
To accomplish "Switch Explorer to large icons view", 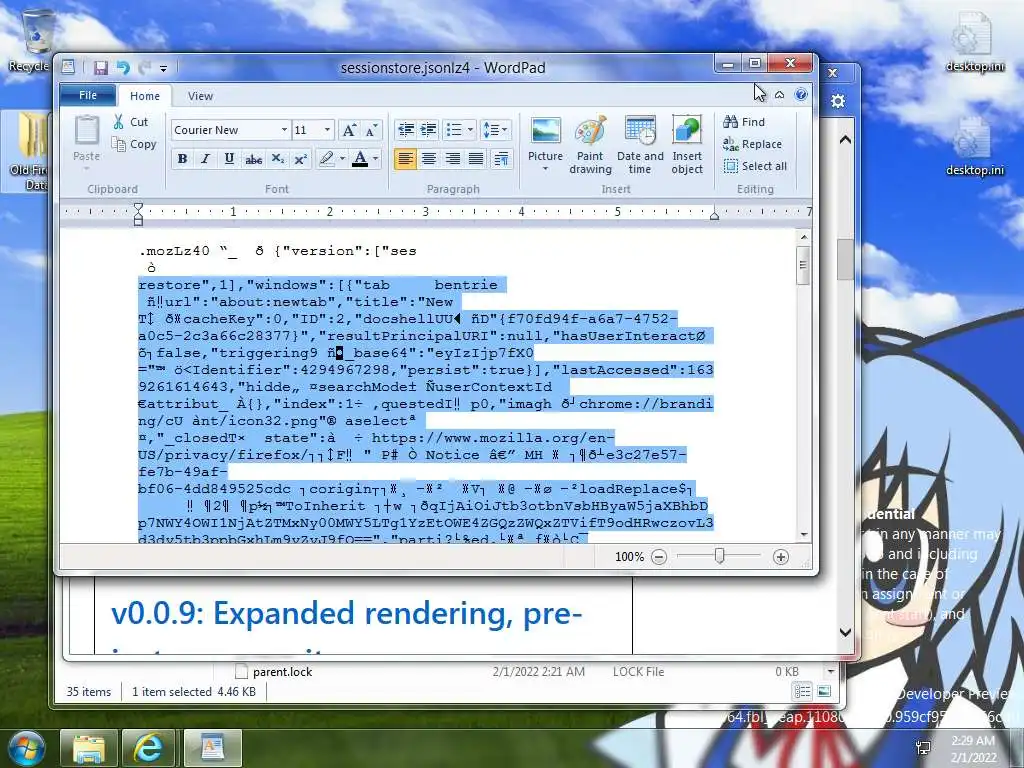I will (824, 691).
